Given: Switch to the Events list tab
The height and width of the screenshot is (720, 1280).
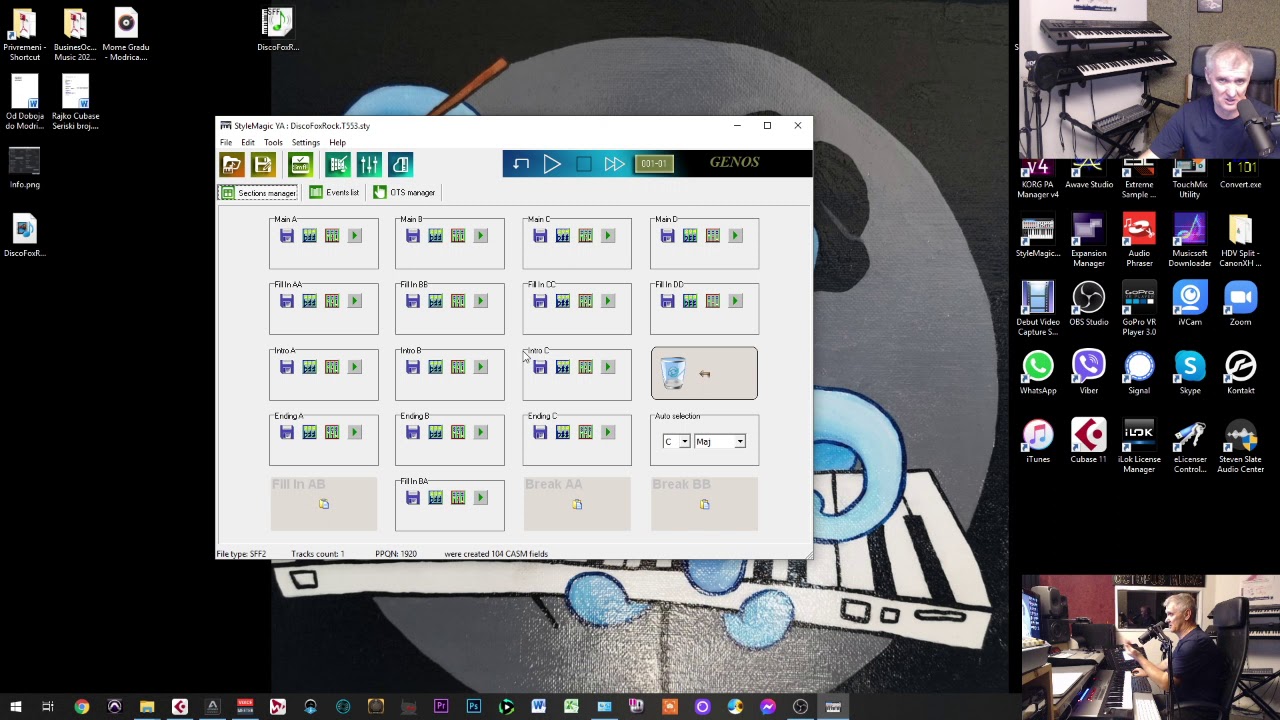Looking at the screenshot, I should tap(334, 192).
